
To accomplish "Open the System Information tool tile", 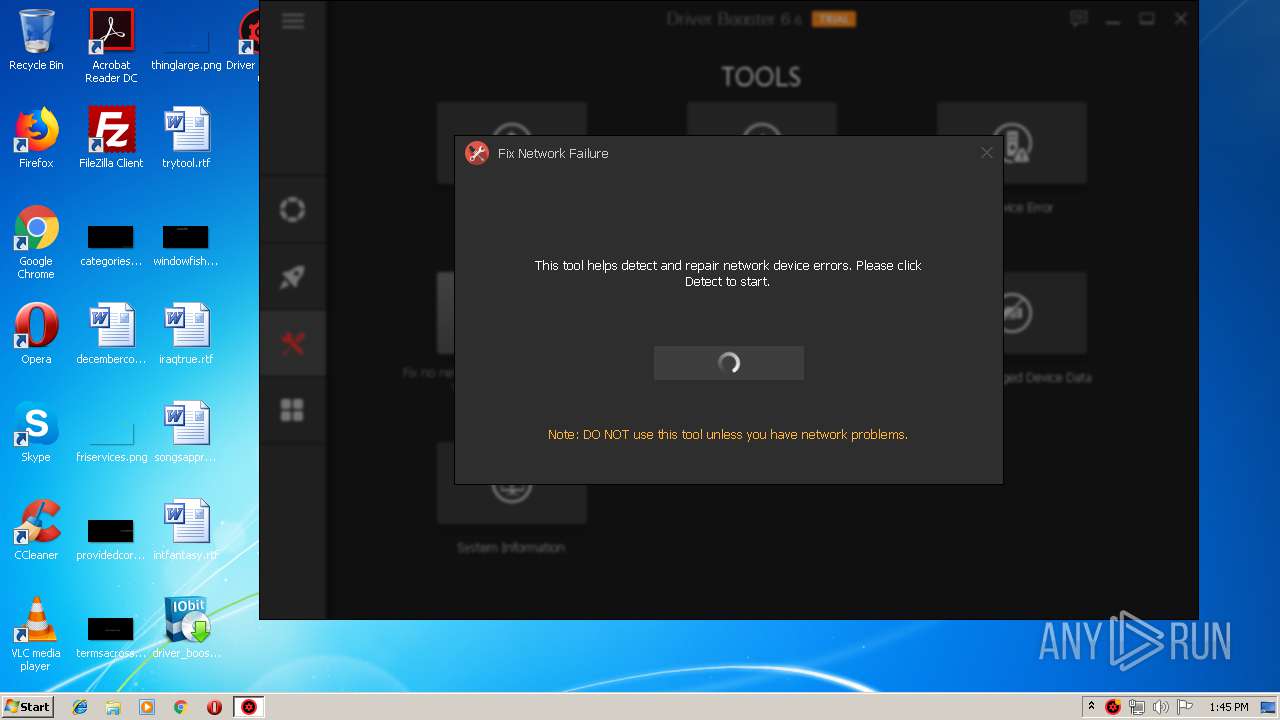I will (511, 499).
